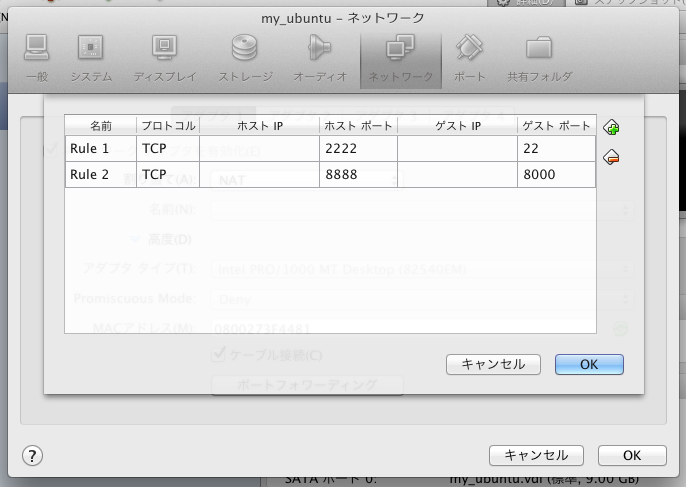Click the ゲスト ポート column header
This screenshot has height=487, width=686.
pyautogui.click(x=556, y=126)
